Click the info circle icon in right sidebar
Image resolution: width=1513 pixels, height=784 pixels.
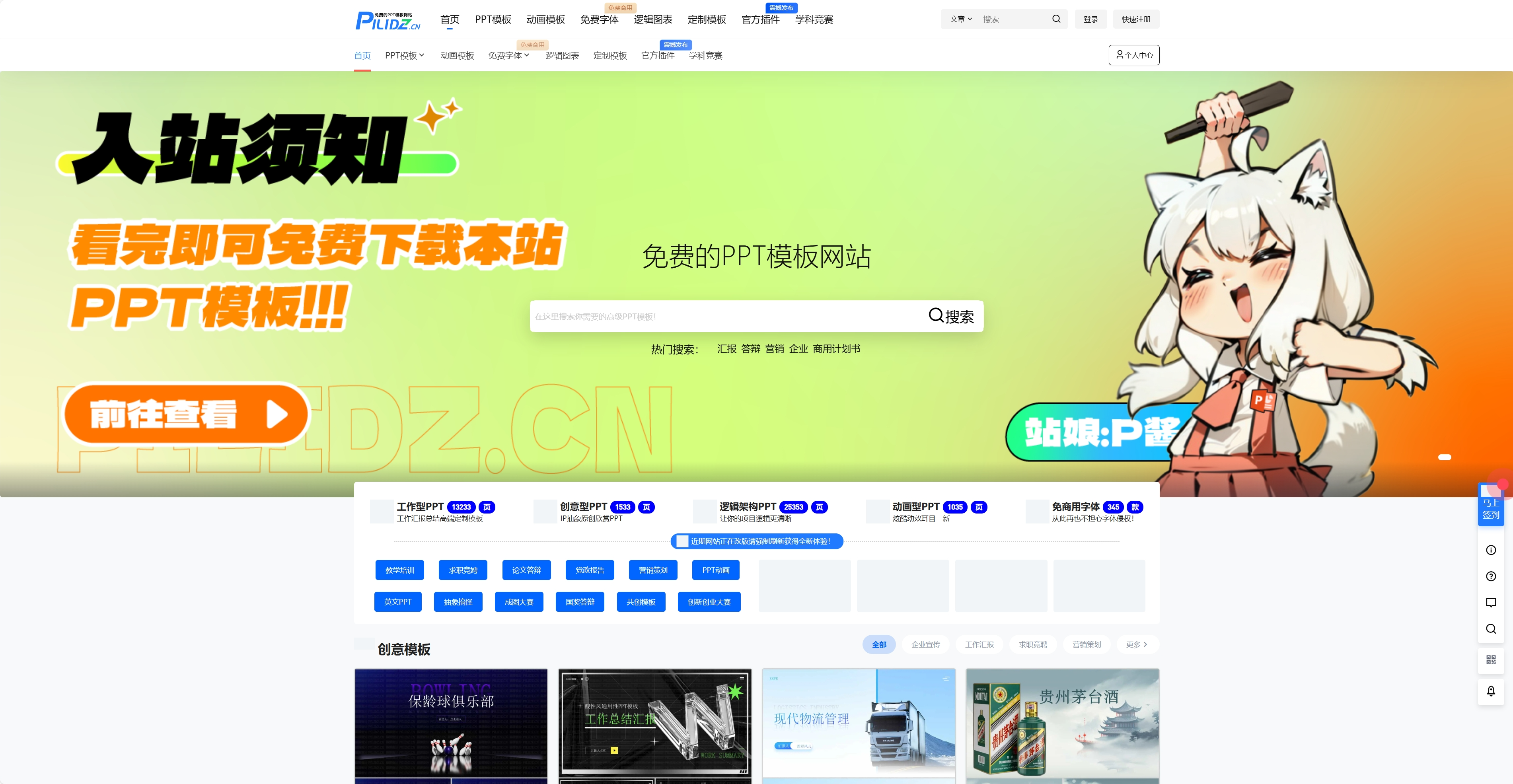pos(1491,550)
